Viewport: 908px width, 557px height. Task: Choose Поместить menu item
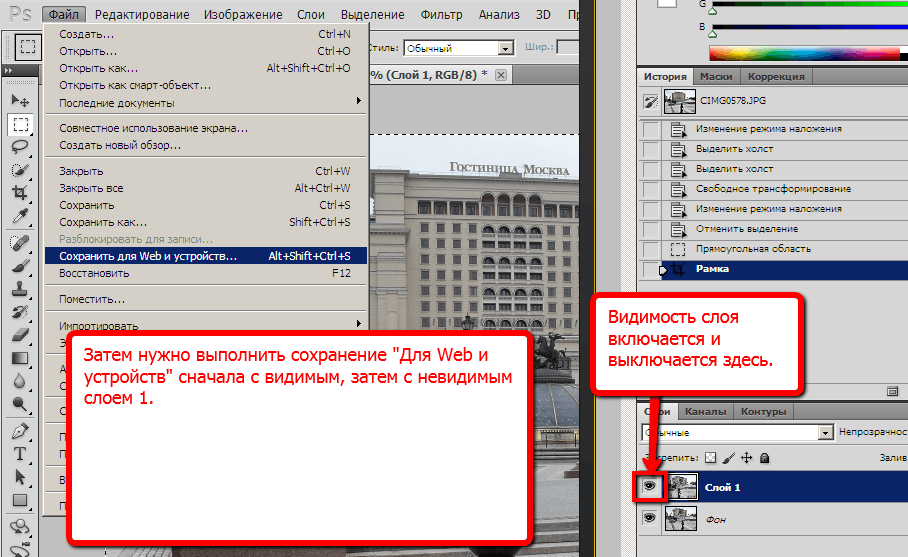point(206,299)
